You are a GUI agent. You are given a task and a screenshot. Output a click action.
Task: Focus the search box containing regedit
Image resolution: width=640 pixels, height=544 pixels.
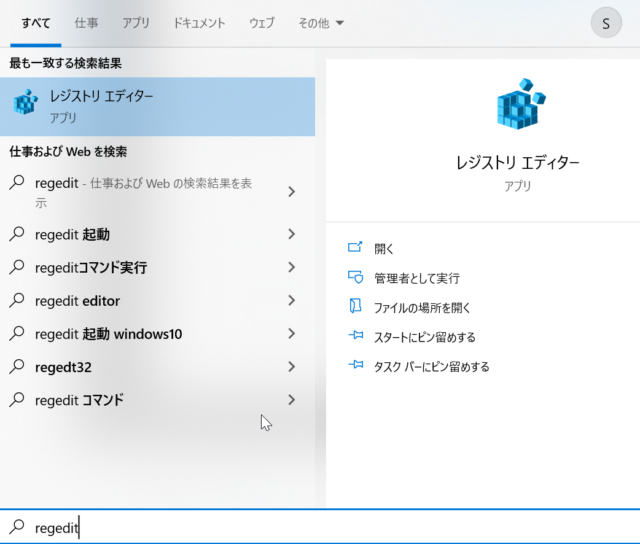(320, 527)
